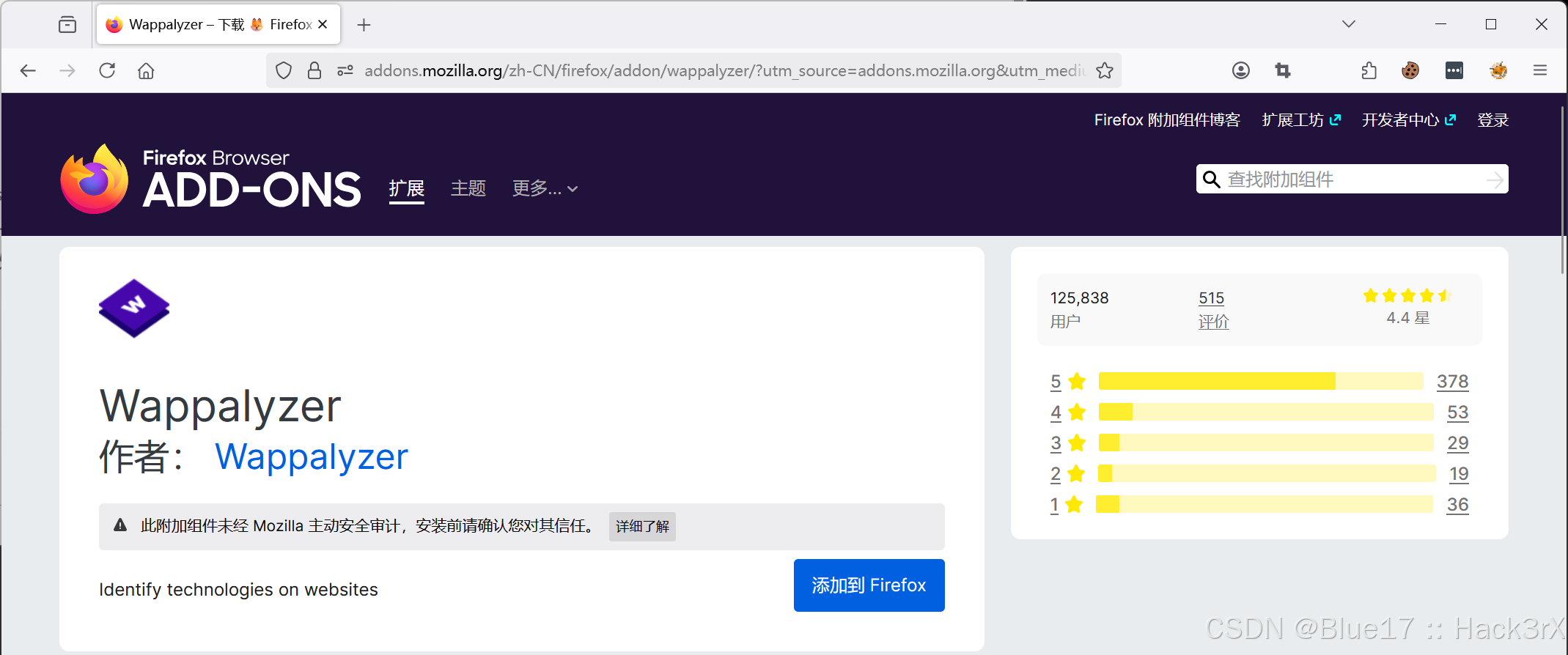Expand the 更多... dropdown menu

coord(545,189)
